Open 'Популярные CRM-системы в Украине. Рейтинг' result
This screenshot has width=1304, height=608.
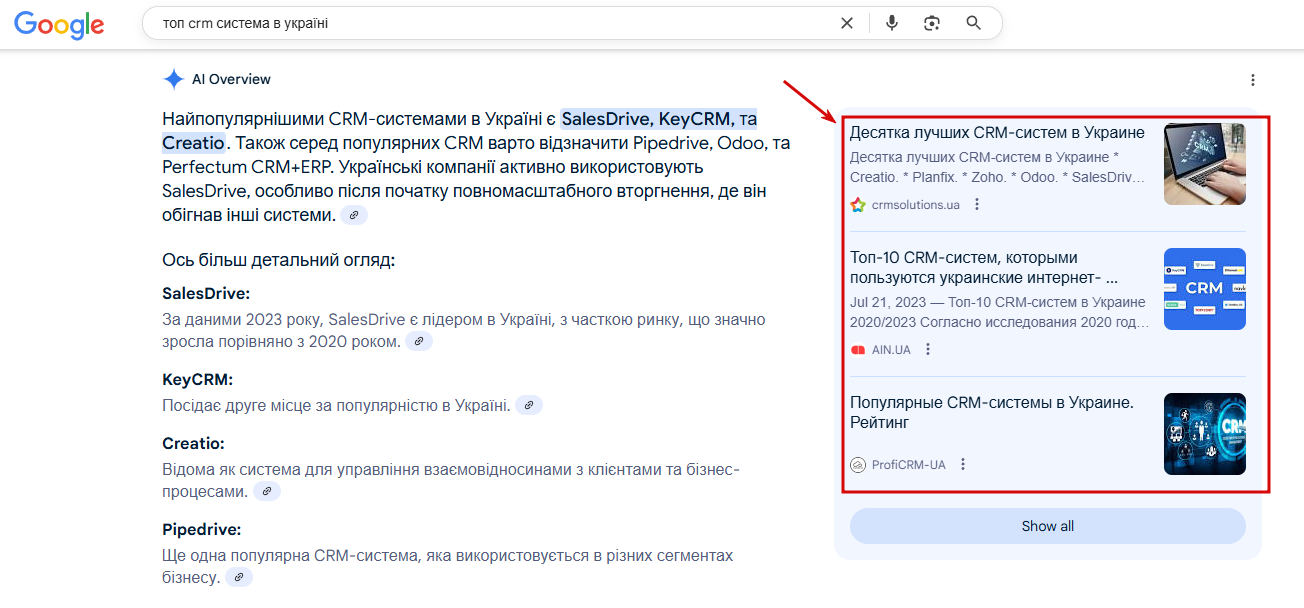coord(992,412)
